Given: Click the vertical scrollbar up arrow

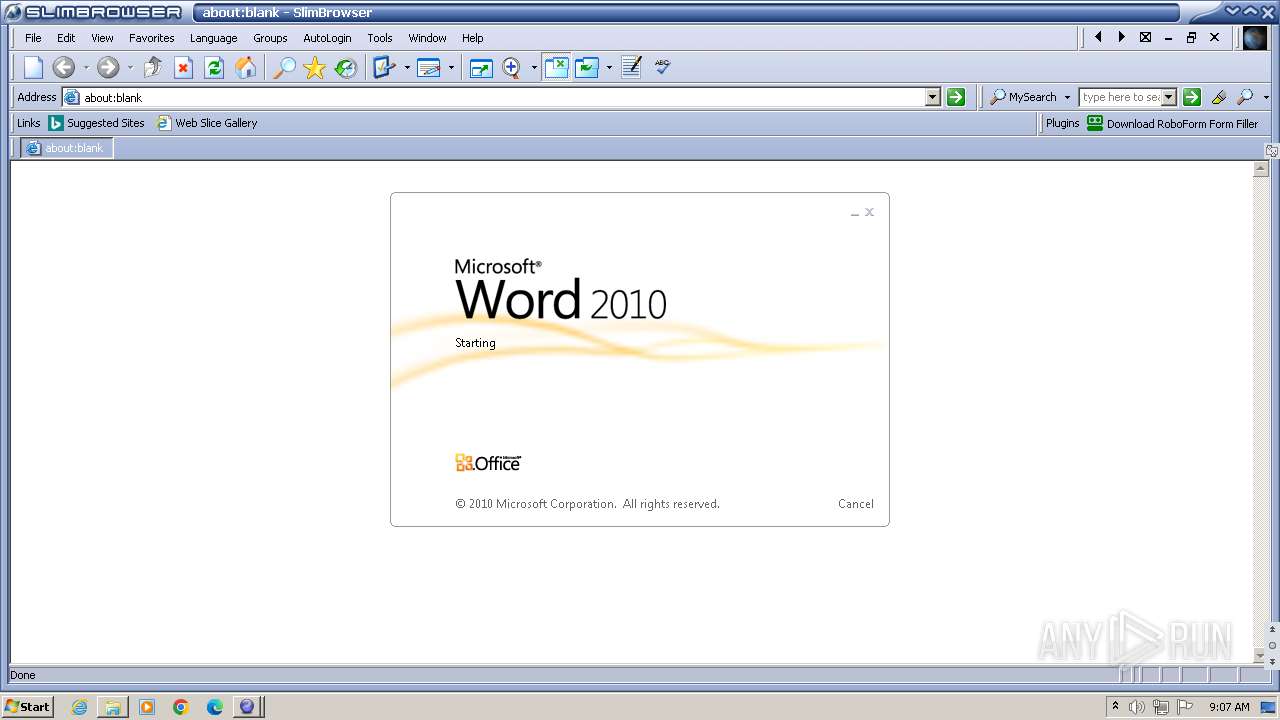Looking at the screenshot, I should (1260, 169).
